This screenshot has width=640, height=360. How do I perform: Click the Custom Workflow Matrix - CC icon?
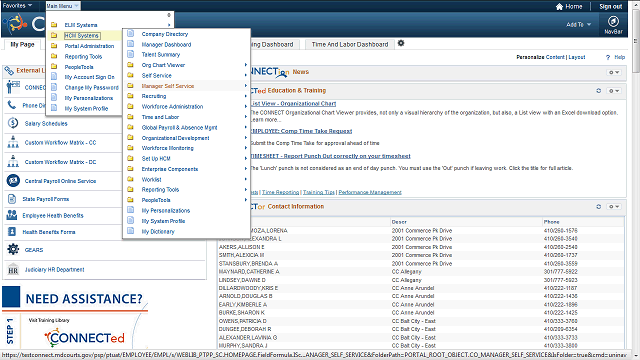click(x=13, y=142)
